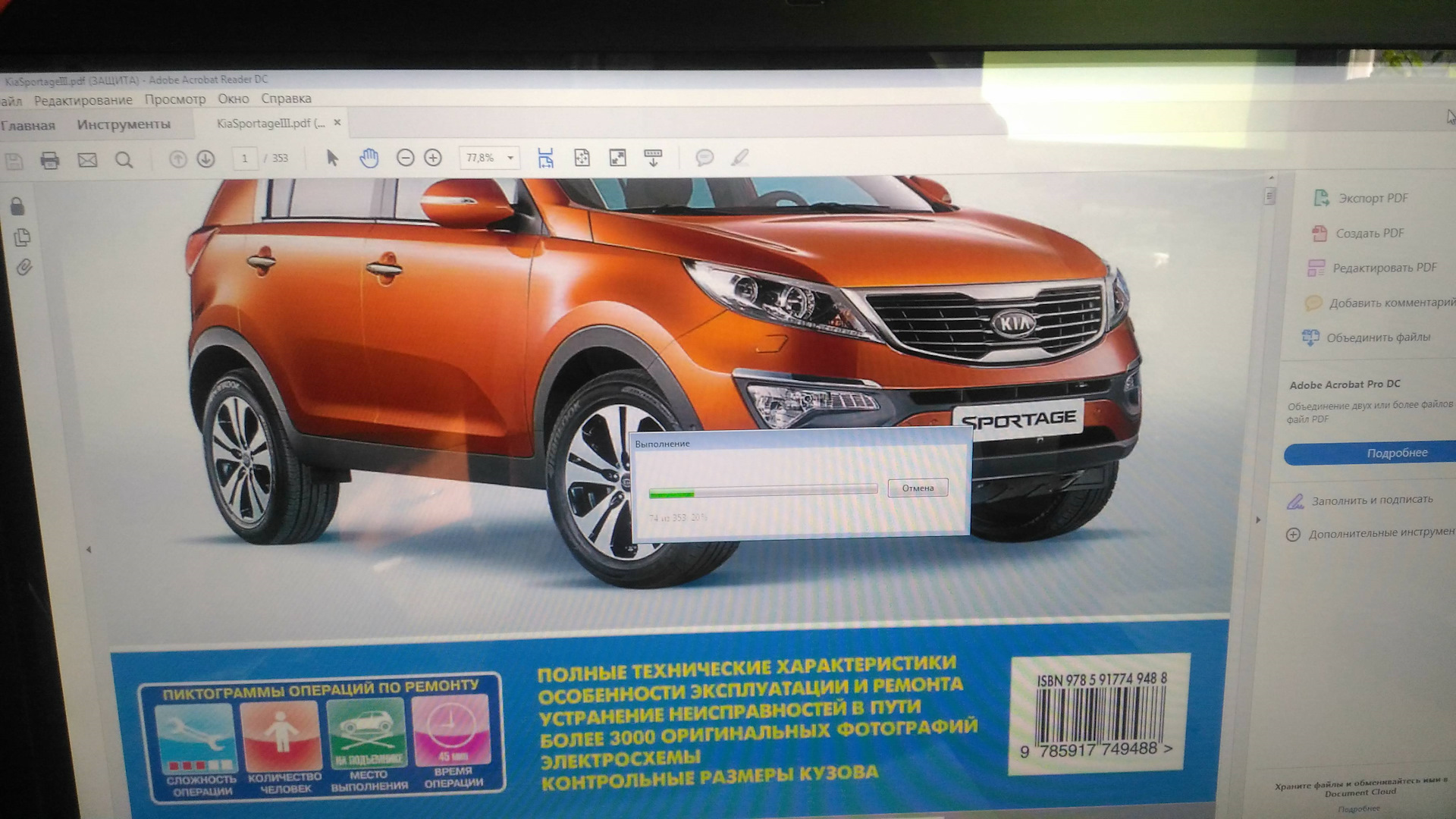This screenshot has width=1456, height=819.
Task: Cancel progress with Отмена button
Action: tap(918, 488)
